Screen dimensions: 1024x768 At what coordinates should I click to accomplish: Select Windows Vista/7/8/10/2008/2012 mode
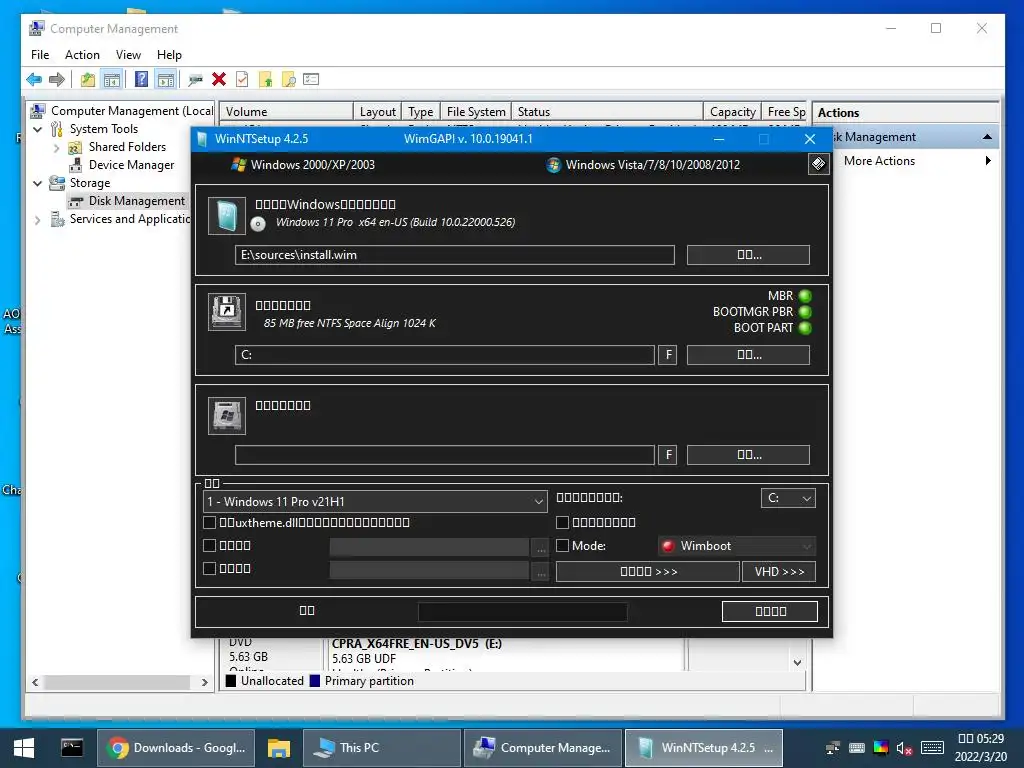coord(643,165)
